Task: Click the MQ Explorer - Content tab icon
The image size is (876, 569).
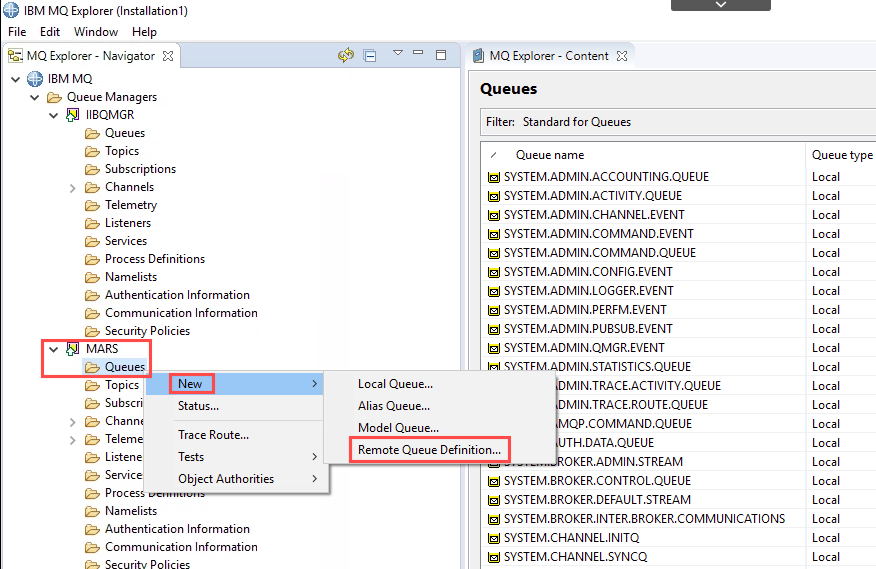Action: 478,56
